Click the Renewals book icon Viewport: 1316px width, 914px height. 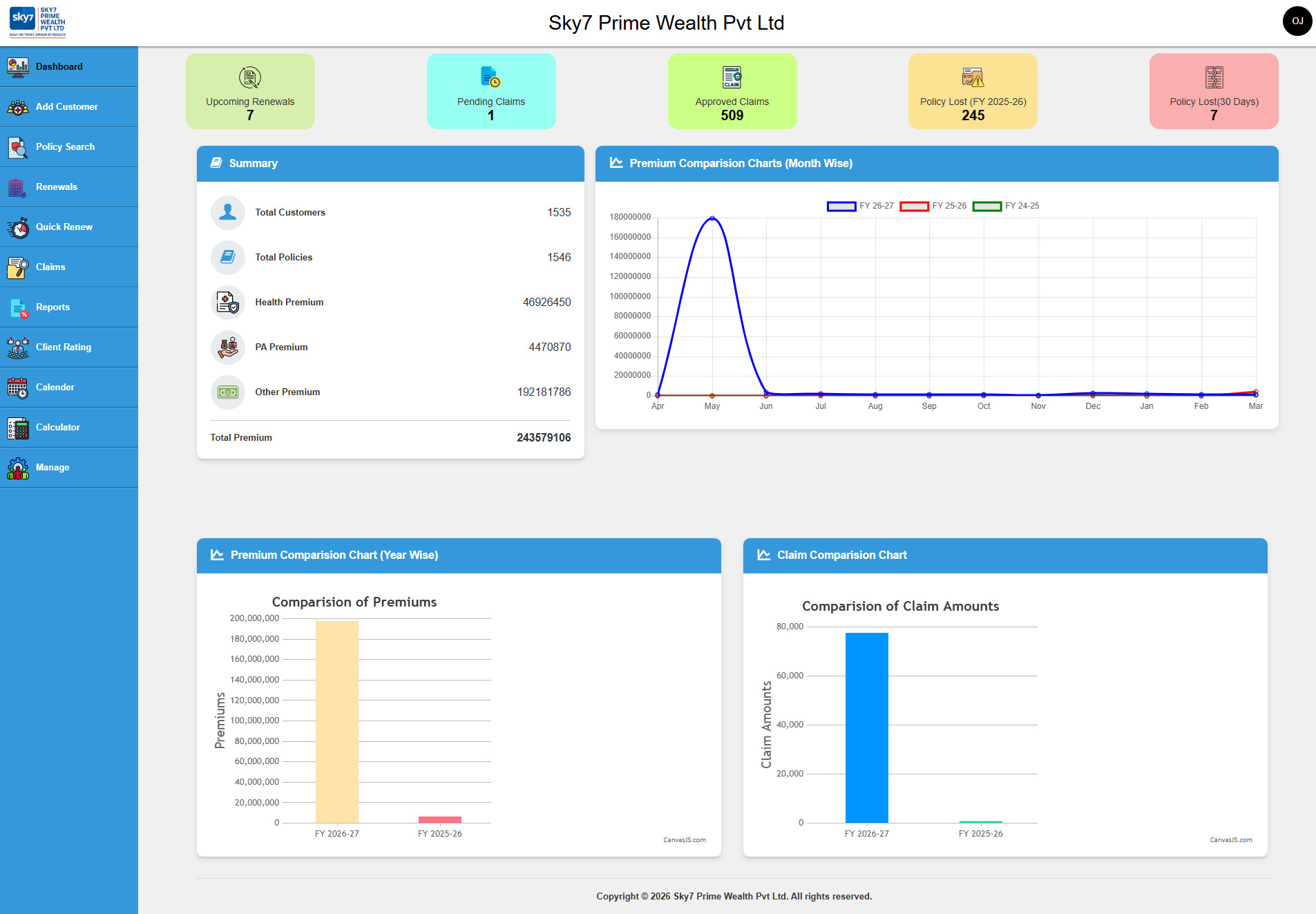click(x=17, y=187)
